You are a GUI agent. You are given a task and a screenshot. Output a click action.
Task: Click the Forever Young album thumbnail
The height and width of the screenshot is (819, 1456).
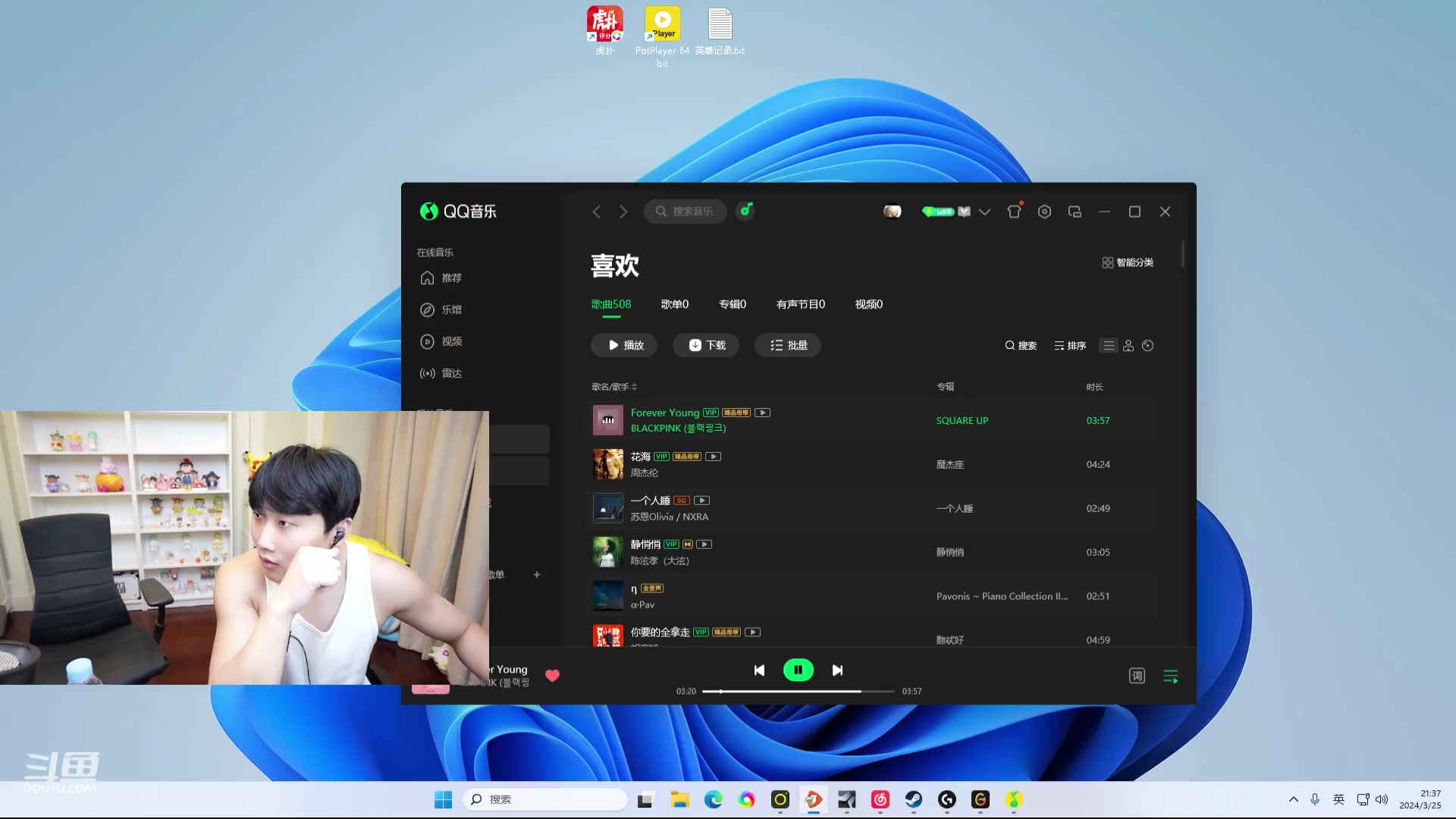click(x=608, y=420)
